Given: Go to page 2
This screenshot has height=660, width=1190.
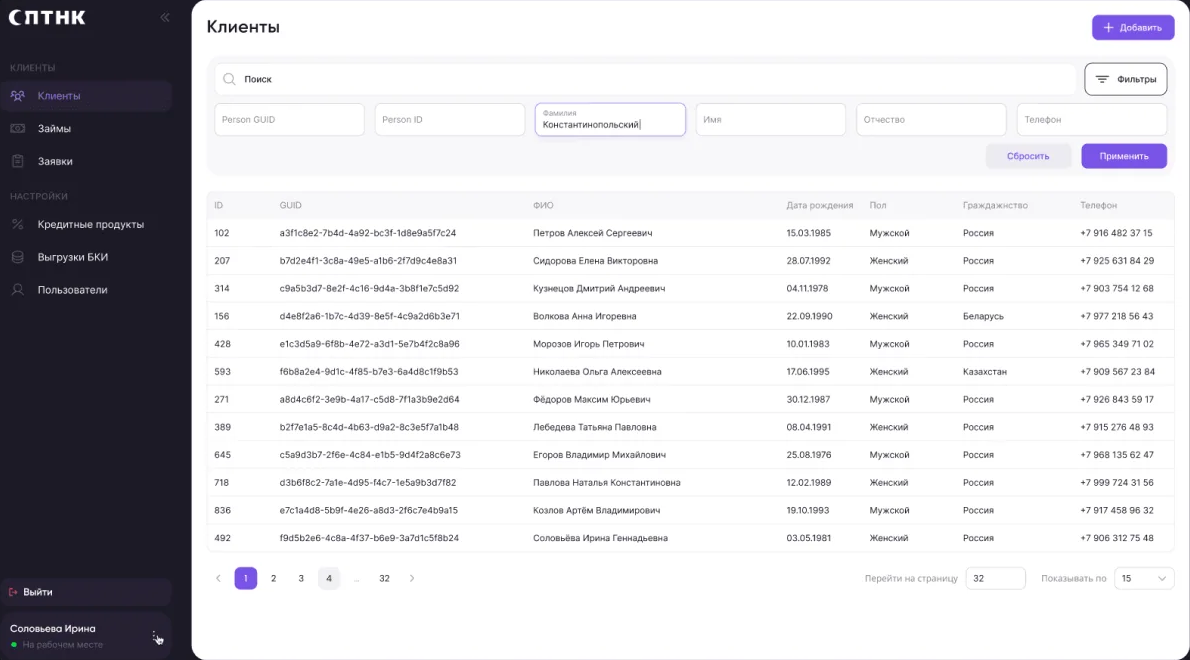Looking at the screenshot, I should coord(273,578).
